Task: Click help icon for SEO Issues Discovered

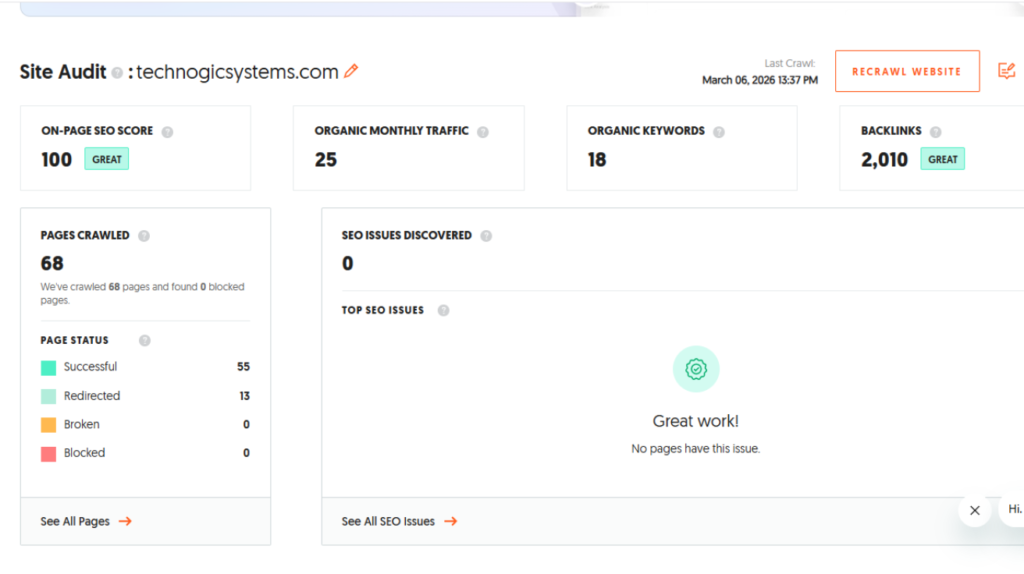Action: coord(486,236)
